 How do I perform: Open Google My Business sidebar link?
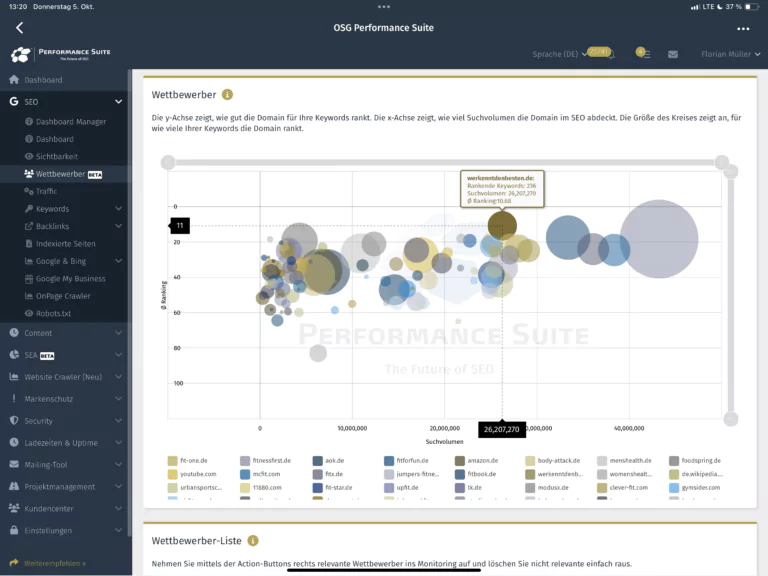[70, 279]
